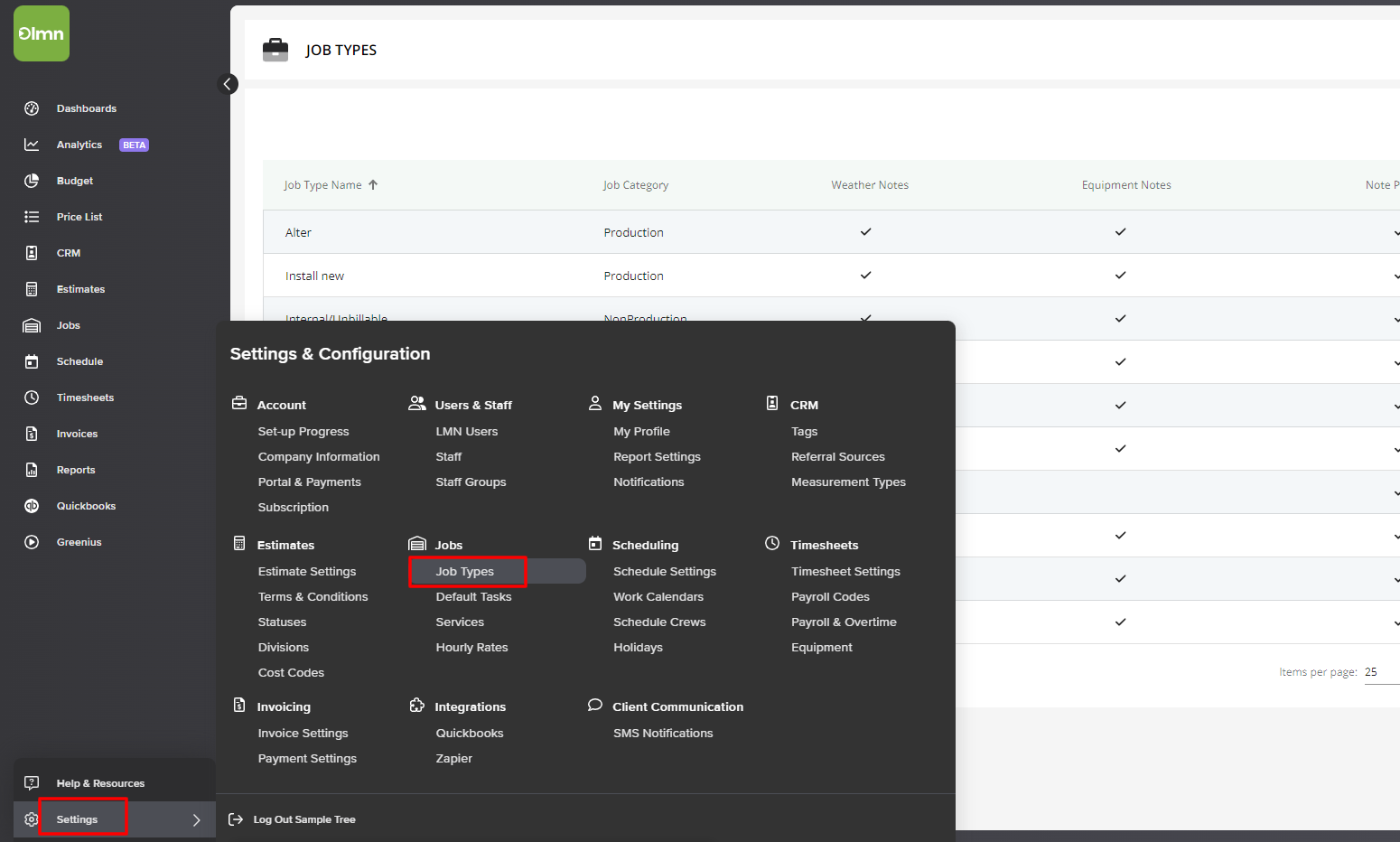Open Default Tasks settings
This screenshot has height=842, width=1400.
coord(473,596)
